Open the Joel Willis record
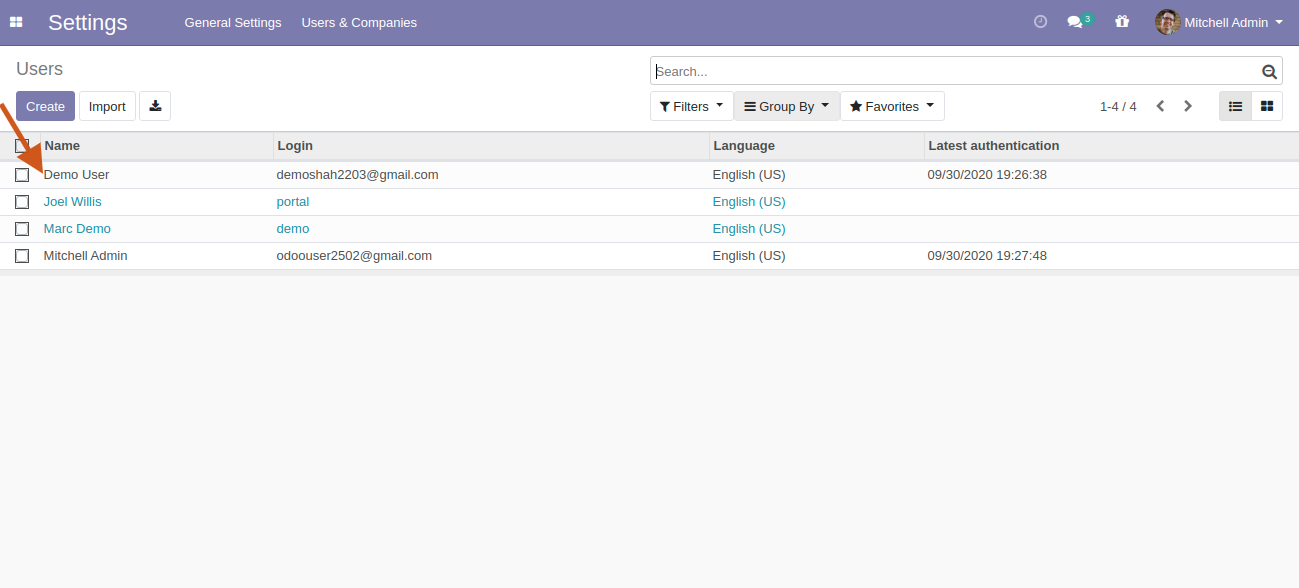Screen dimensions: 1299x588 pos(73,202)
